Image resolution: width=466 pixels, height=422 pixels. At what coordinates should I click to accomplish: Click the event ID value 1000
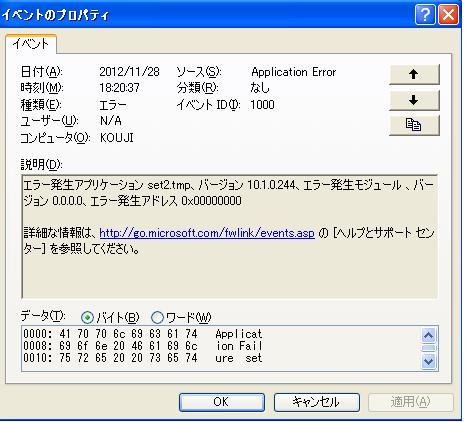262,105
